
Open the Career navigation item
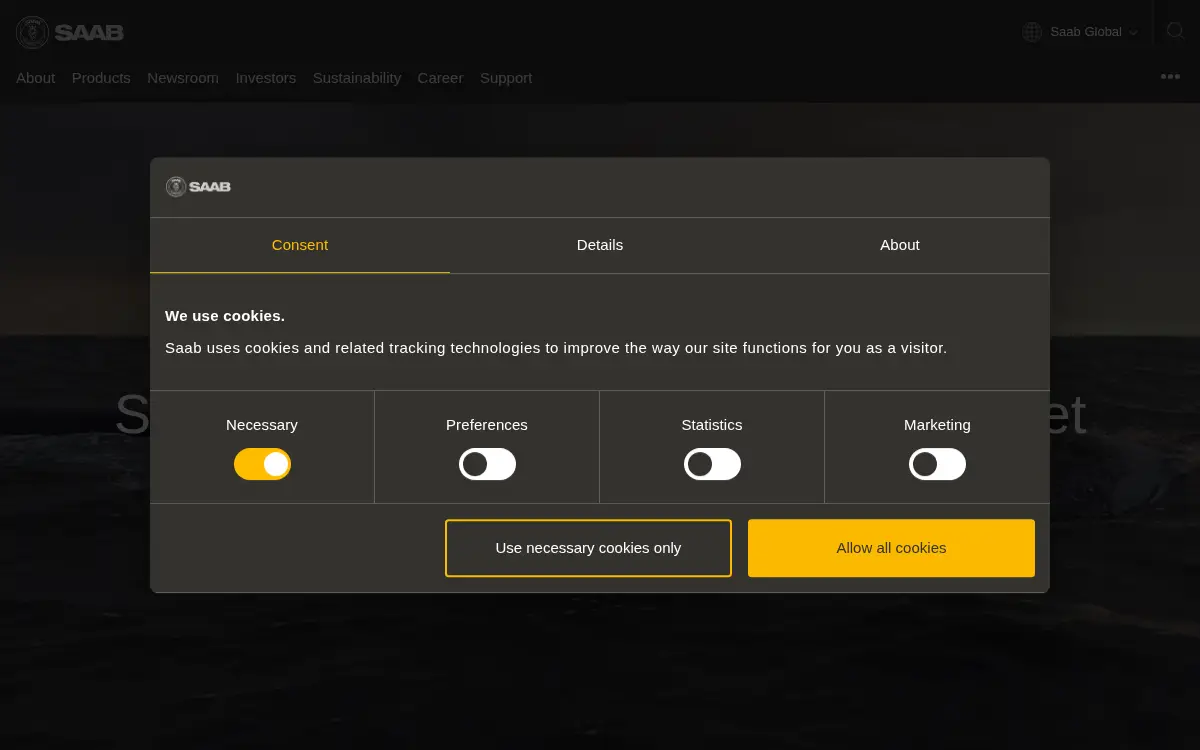[x=440, y=78]
